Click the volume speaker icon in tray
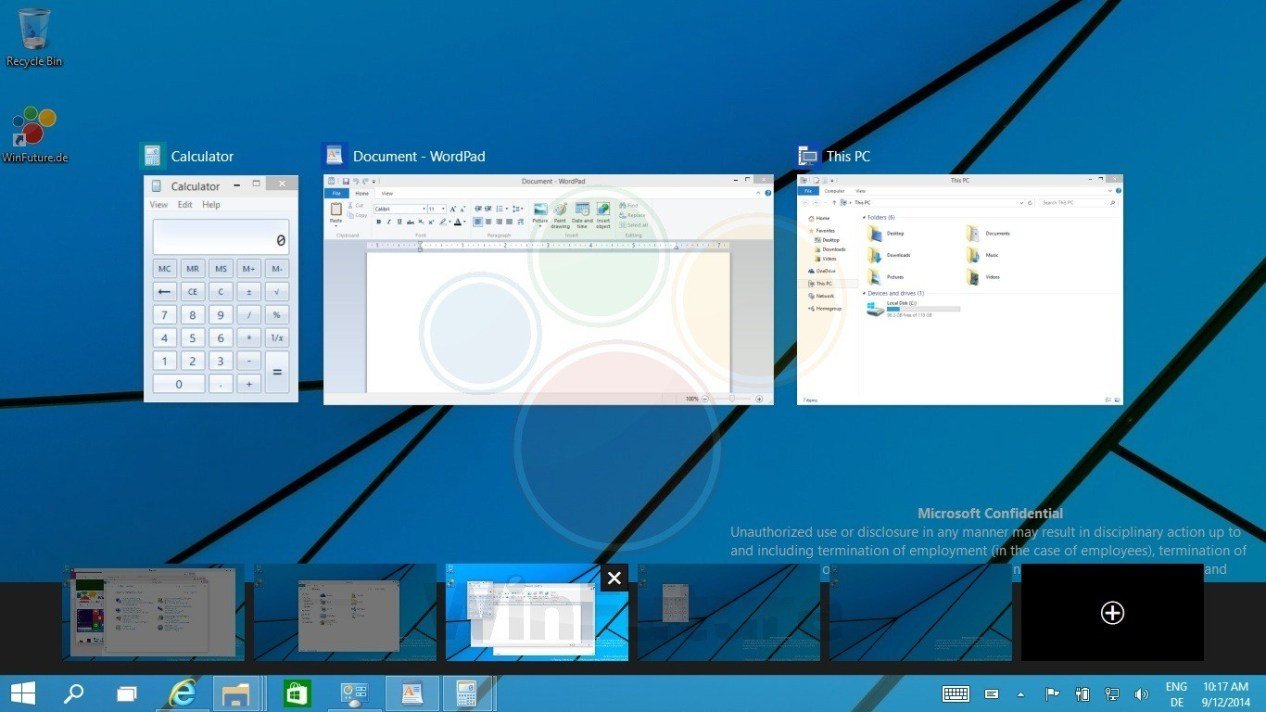The image size is (1266, 712). point(1141,694)
